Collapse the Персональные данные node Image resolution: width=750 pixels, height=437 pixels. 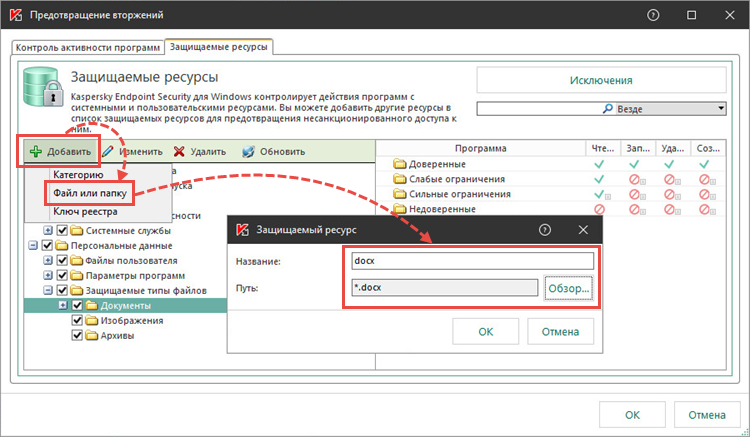pos(33,246)
